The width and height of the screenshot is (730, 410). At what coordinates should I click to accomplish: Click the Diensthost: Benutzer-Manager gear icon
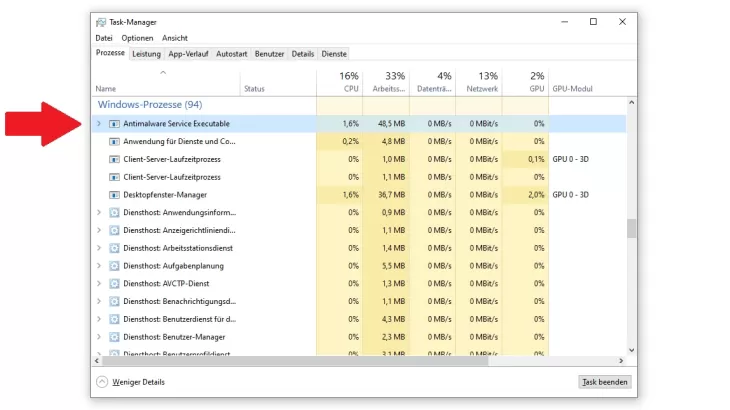113,337
